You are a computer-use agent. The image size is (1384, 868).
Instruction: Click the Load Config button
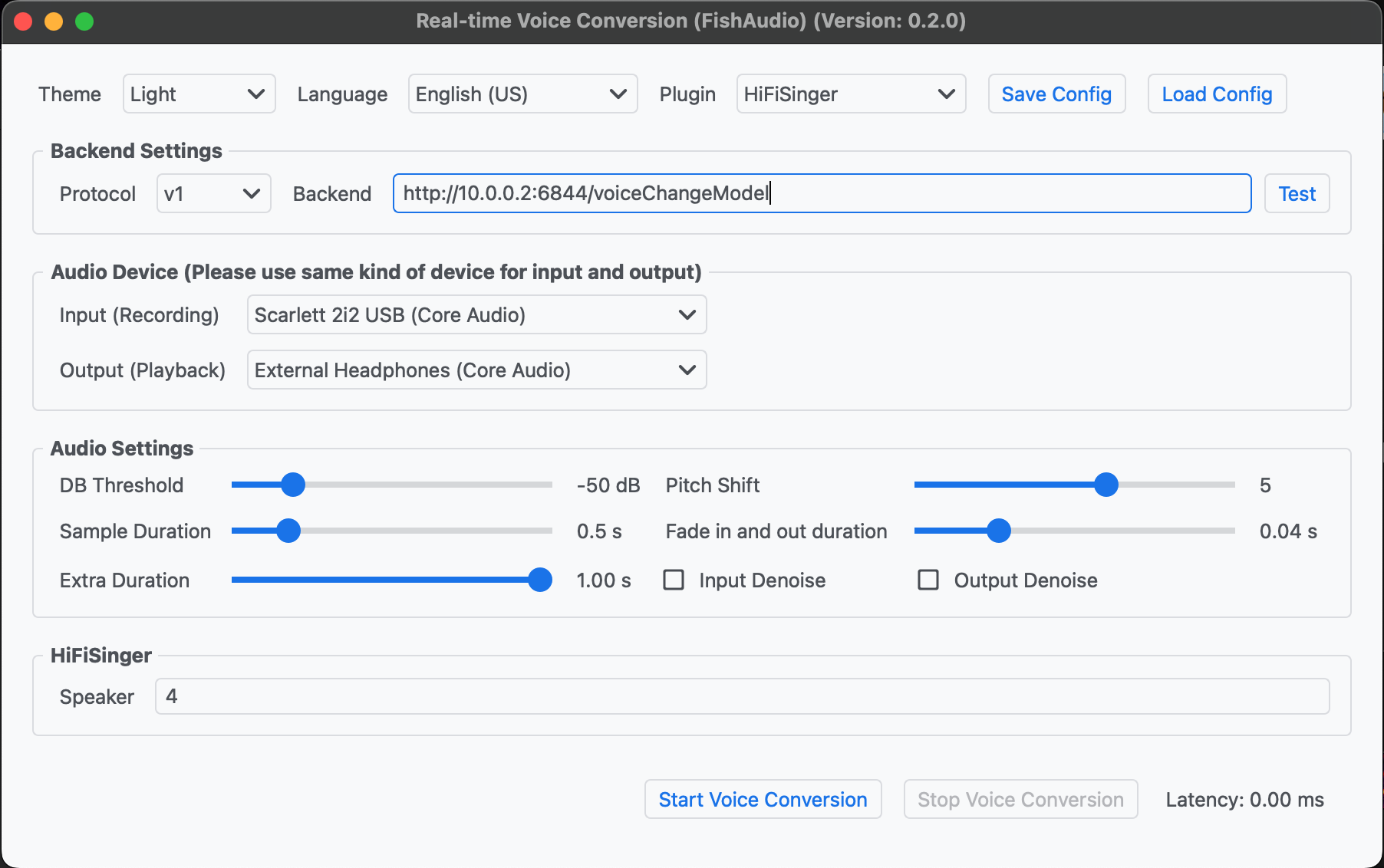[1217, 94]
